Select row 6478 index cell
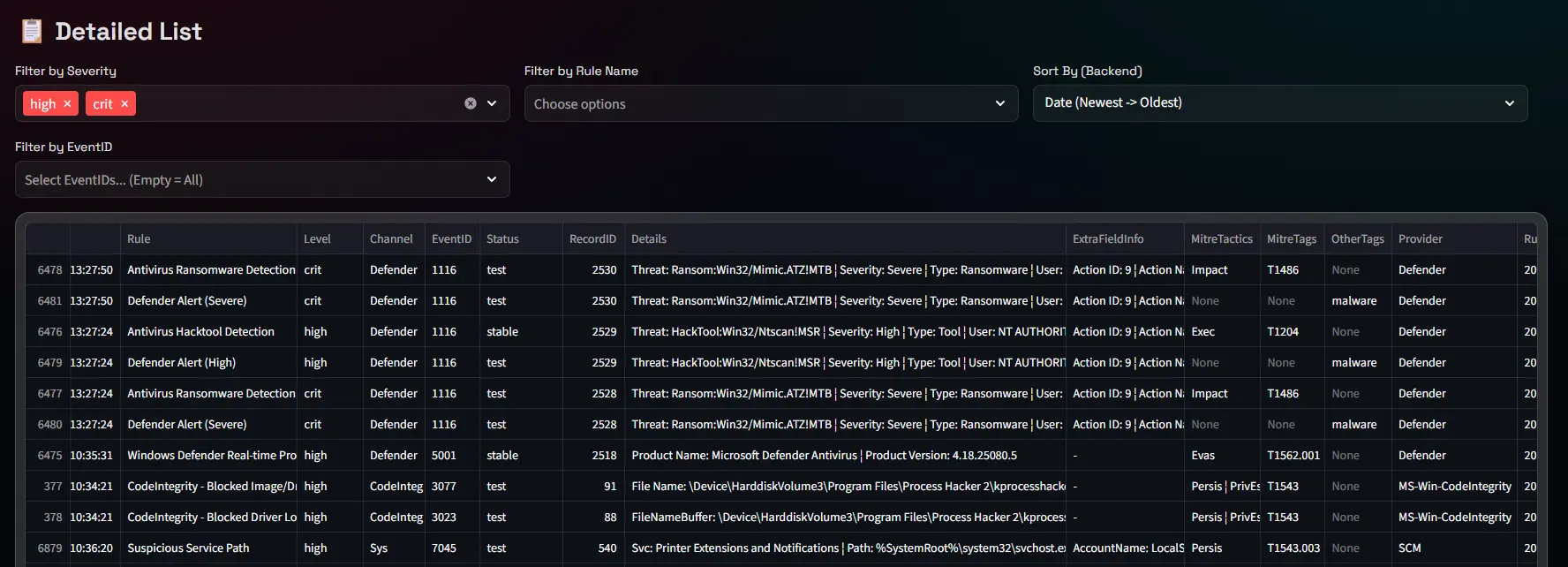1568x567 pixels. coord(49,270)
